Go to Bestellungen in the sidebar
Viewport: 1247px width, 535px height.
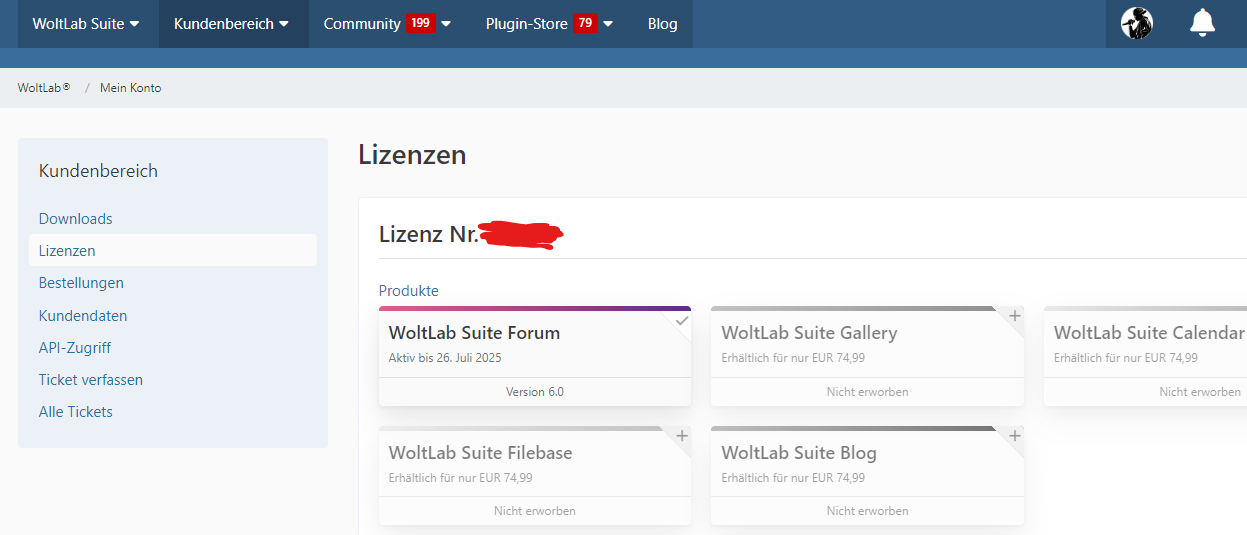(x=81, y=283)
